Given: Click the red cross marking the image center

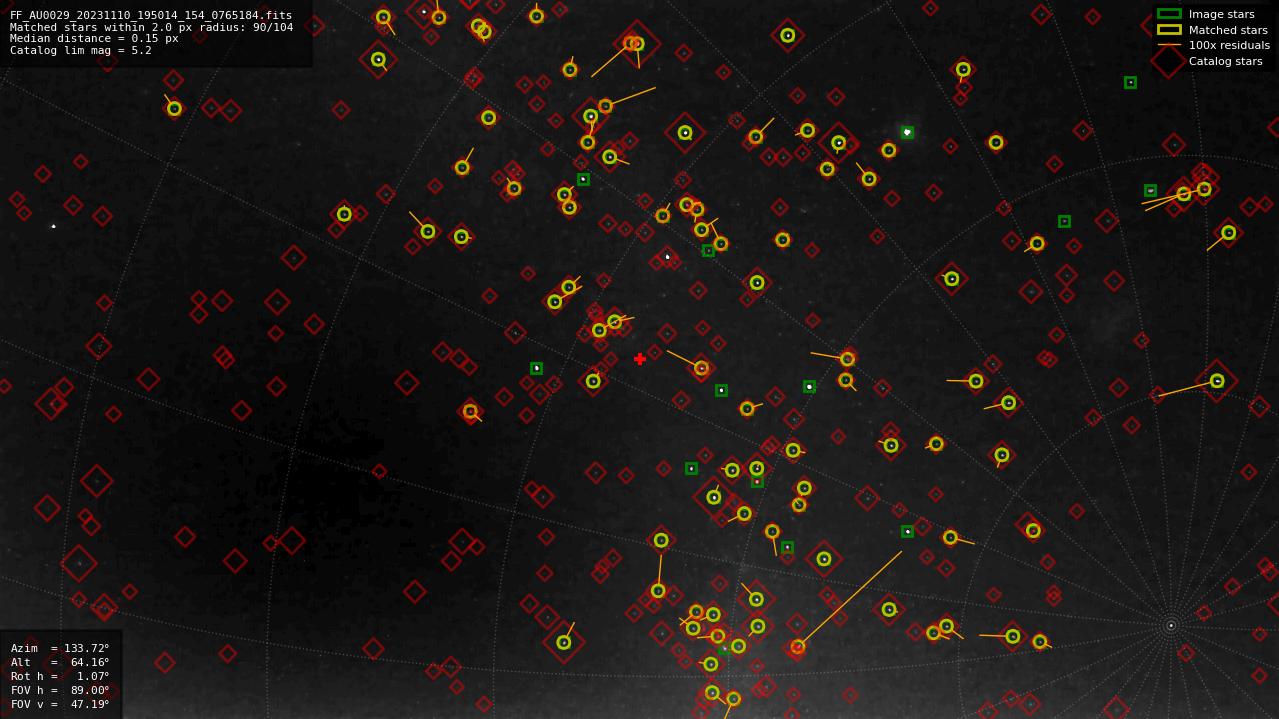Looking at the screenshot, I should pyautogui.click(x=640, y=359).
